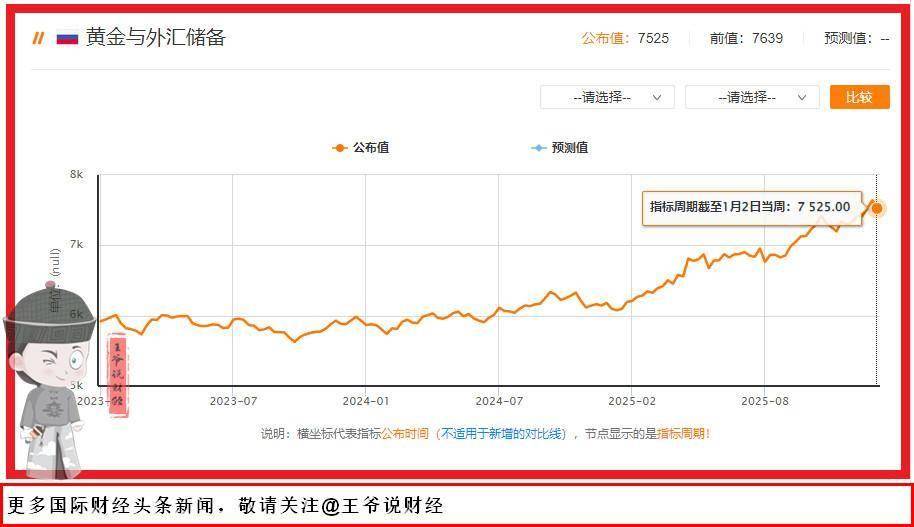Click the 黄金与外汇储备 title
914x527 pixels.
pyautogui.click(x=156, y=38)
